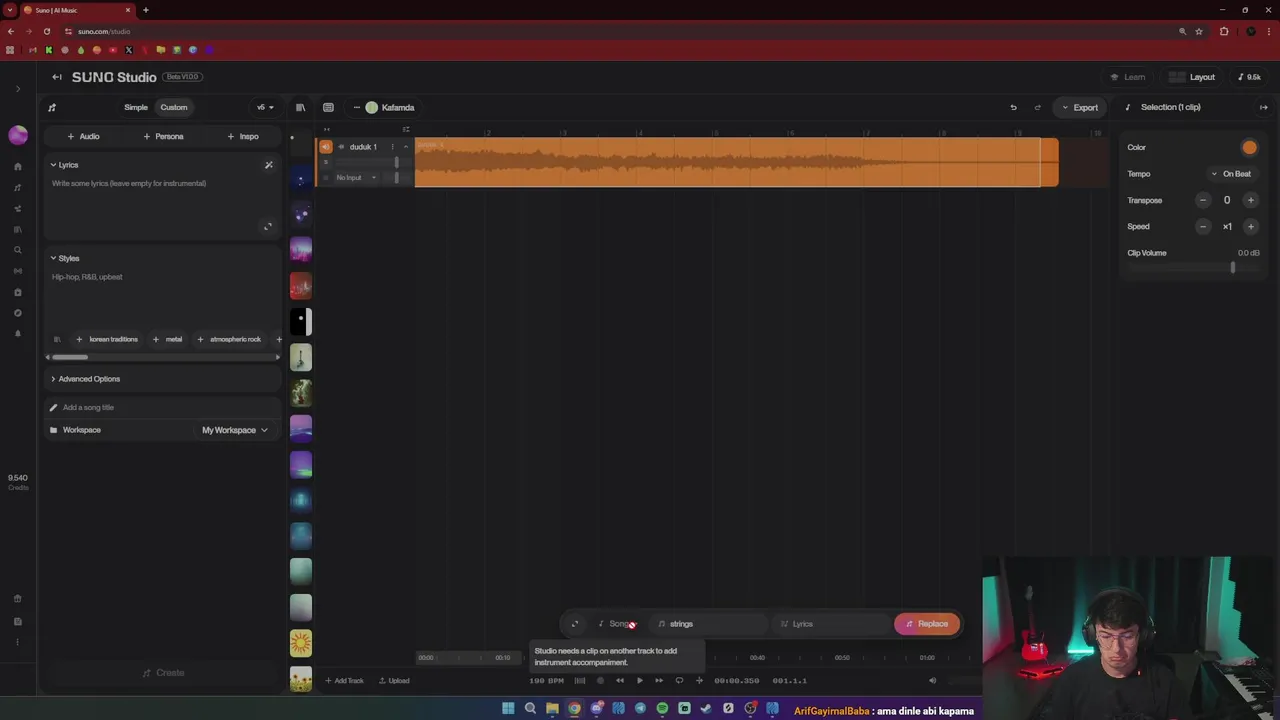Click the expand arrows in bottom prompt bar

(575, 624)
